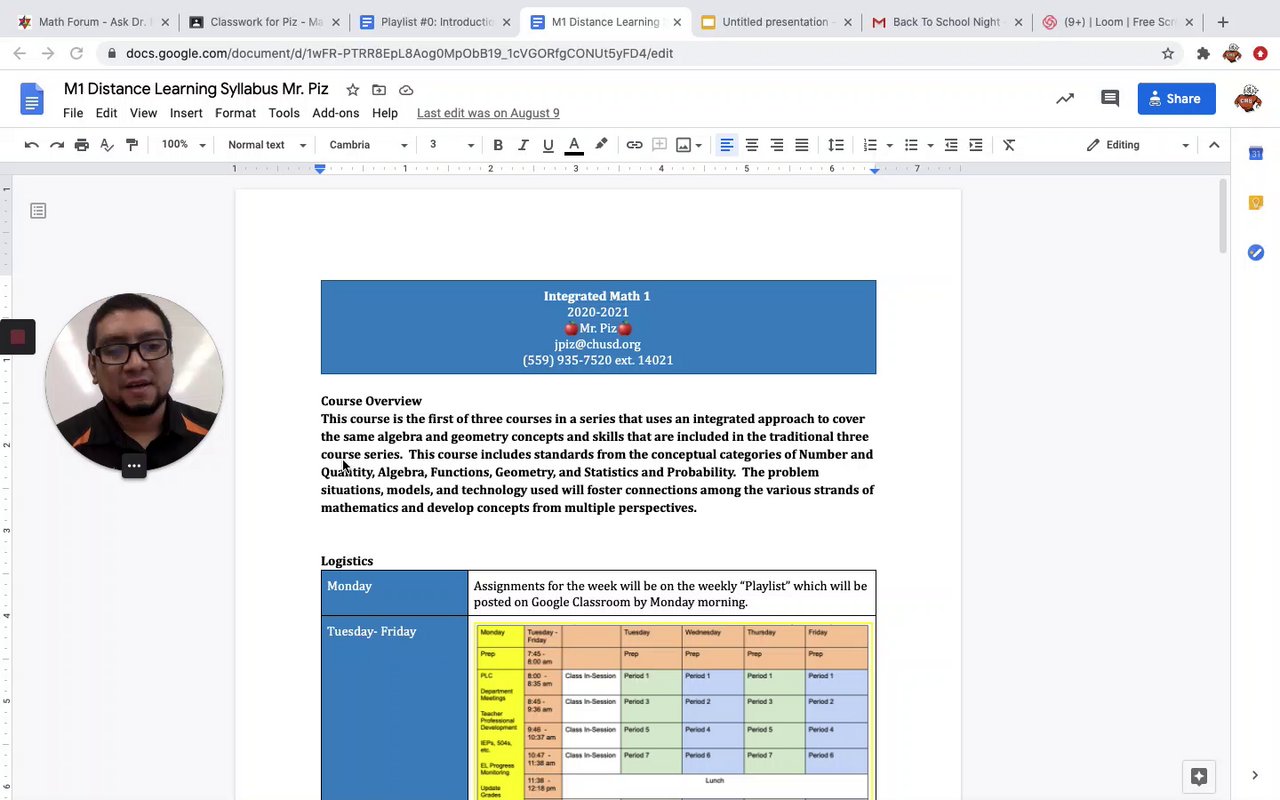Open the File menu

click(73, 113)
